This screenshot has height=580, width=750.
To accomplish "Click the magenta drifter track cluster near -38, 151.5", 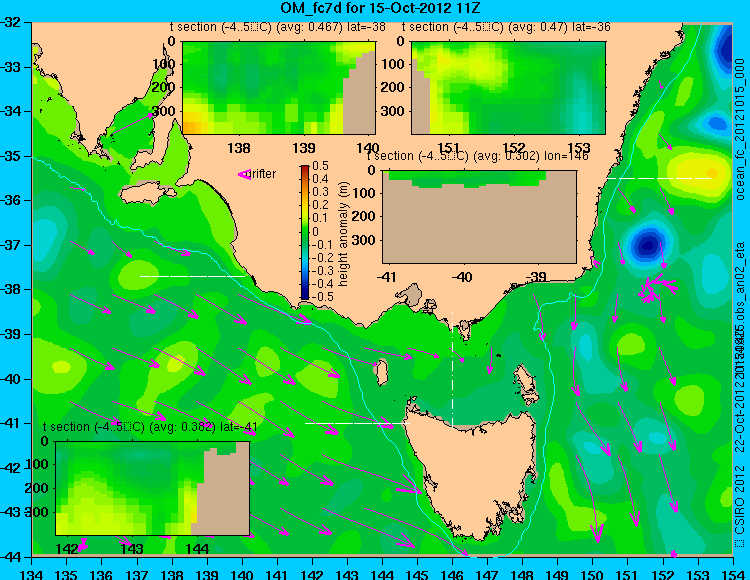I will click(657, 288).
